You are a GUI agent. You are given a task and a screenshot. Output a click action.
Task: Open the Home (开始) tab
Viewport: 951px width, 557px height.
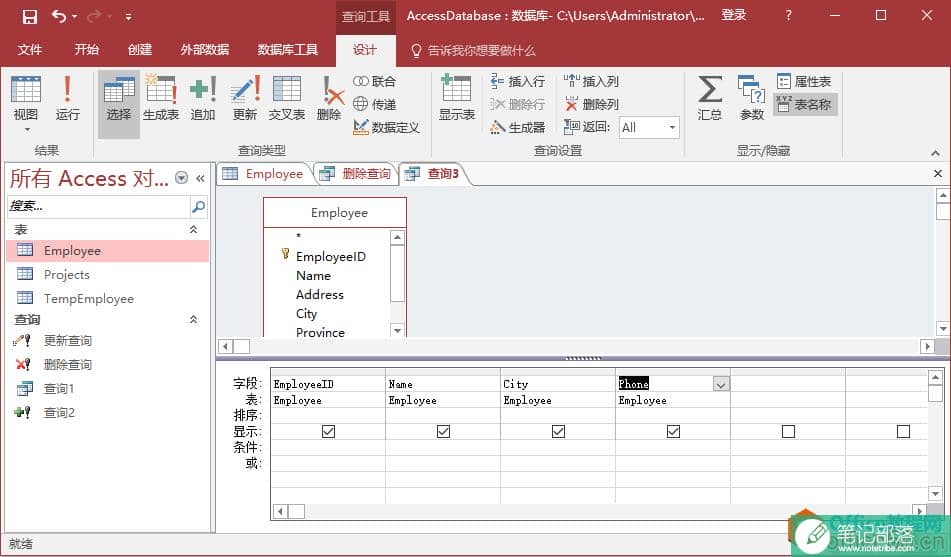87,50
